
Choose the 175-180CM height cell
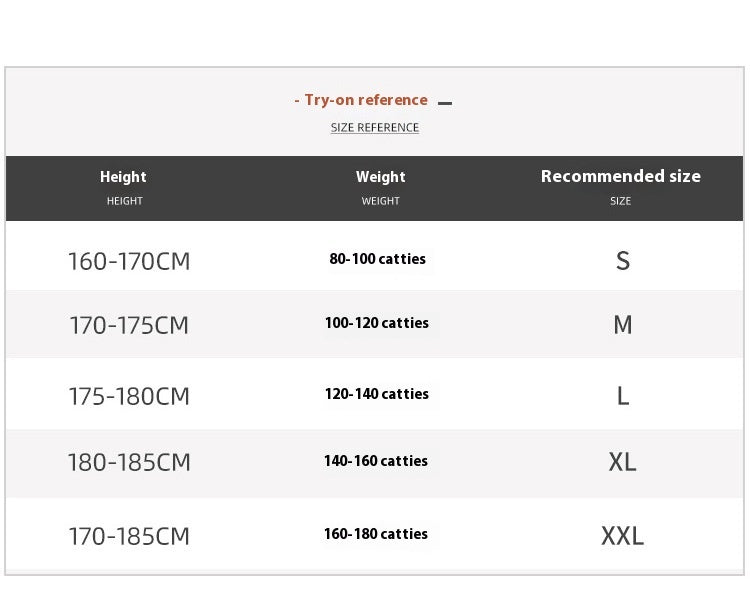click(129, 396)
